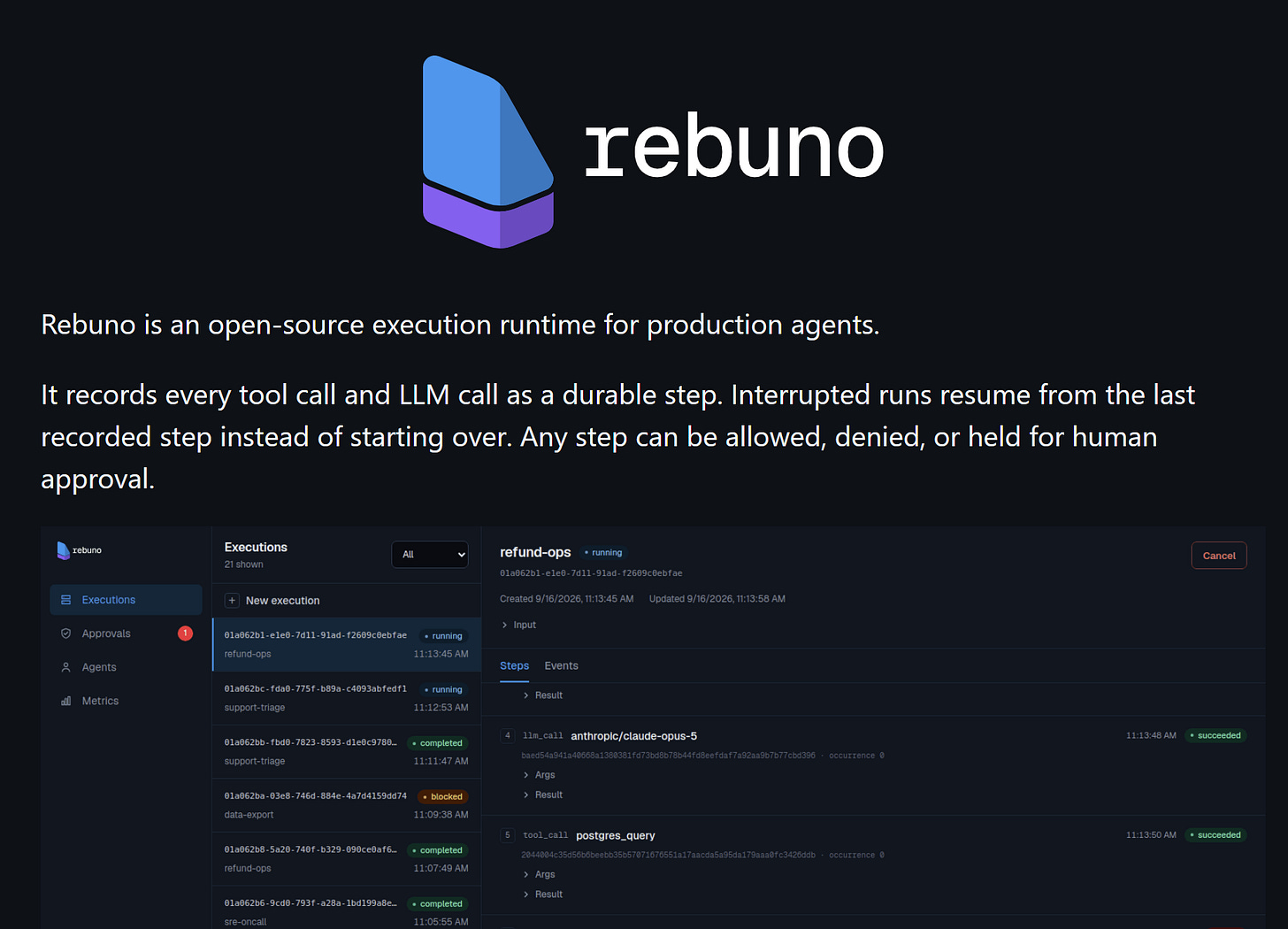Click the refund-ops detail heading

pos(535,552)
